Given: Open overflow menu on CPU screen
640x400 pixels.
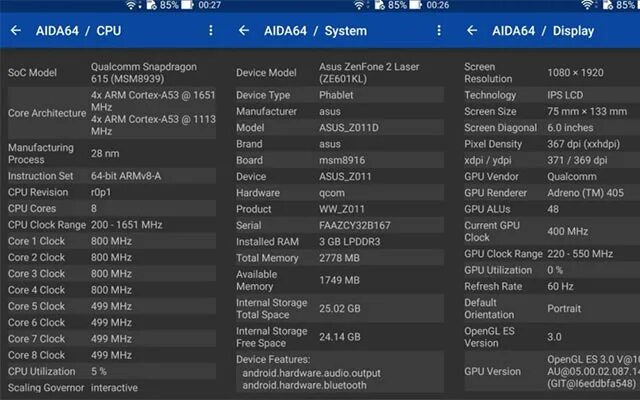Looking at the screenshot, I should (211, 30).
